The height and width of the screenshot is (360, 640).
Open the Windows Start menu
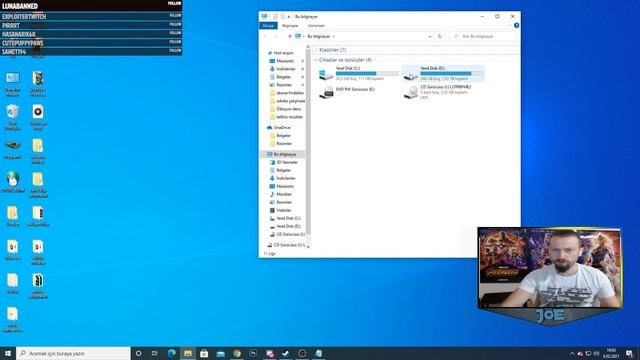pyautogui.click(x=8, y=353)
